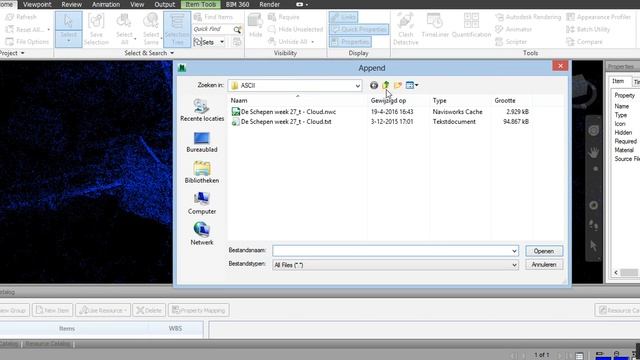Image resolution: width=640 pixels, height=360 pixels.
Task: Click the Quick Find search field
Action: coord(212,29)
